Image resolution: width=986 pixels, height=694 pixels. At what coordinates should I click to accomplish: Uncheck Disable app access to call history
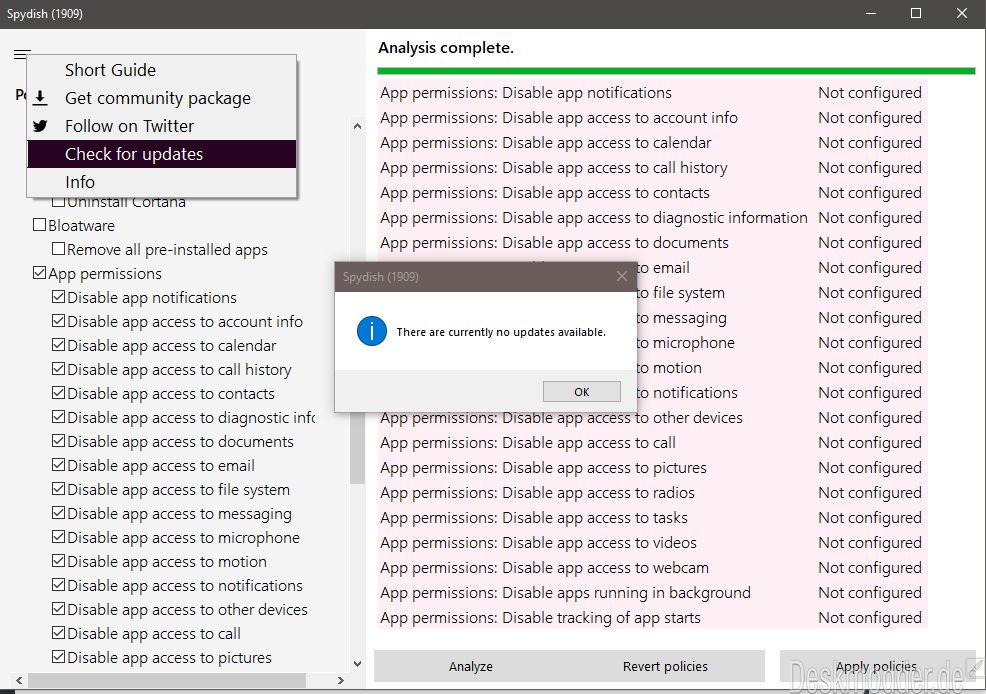(58, 368)
